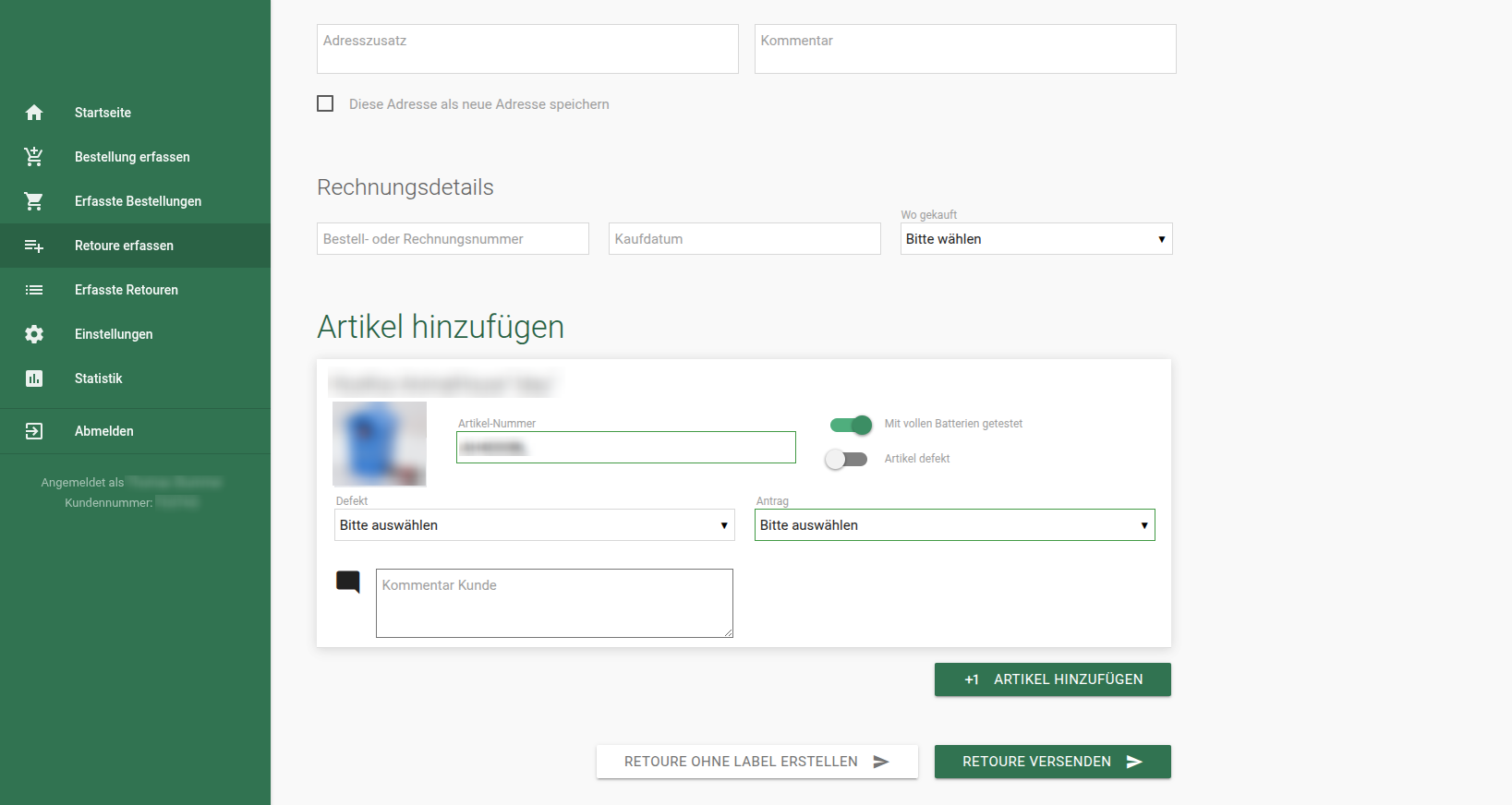Open the 'Wo gekauft' dropdown

click(1036, 239)
